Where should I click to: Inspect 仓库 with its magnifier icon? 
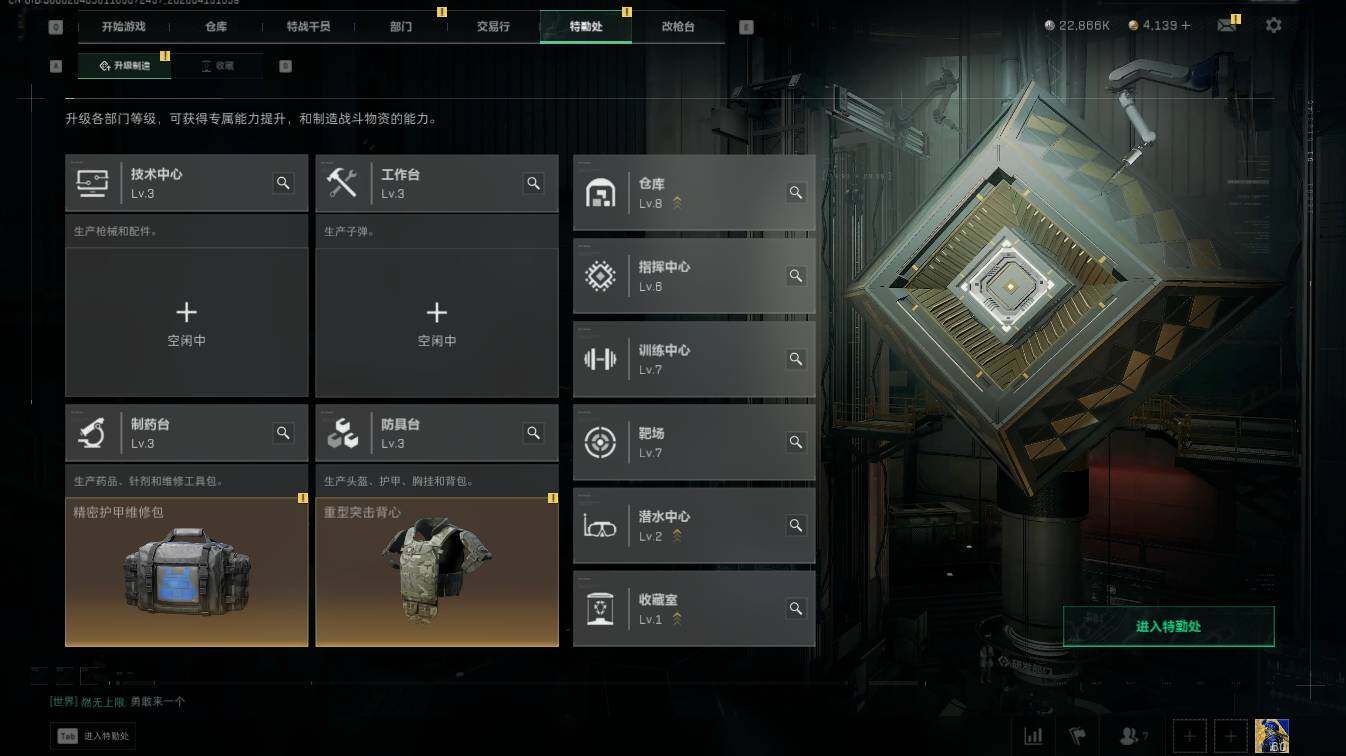tap(796, 192)
